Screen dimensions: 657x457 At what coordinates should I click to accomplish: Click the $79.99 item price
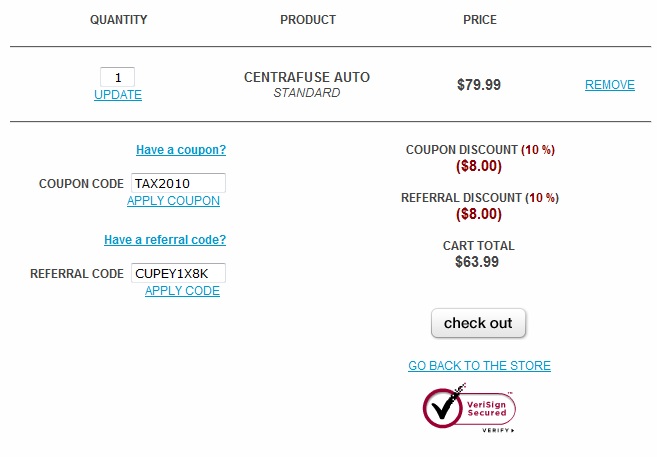tap(479, 85)
